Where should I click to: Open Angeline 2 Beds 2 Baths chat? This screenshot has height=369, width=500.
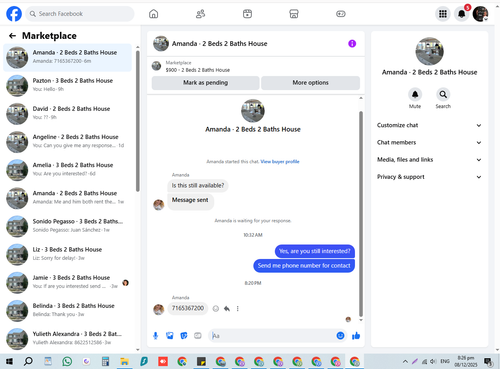[68, 141]
